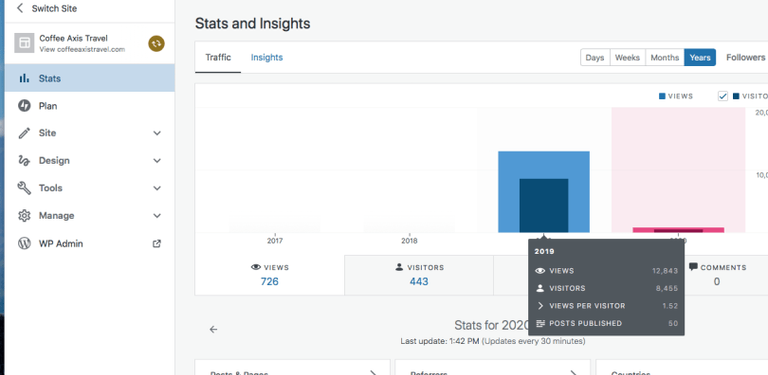Click the Plan Jetpack icon
768x375 pixels.
point(24,106)
